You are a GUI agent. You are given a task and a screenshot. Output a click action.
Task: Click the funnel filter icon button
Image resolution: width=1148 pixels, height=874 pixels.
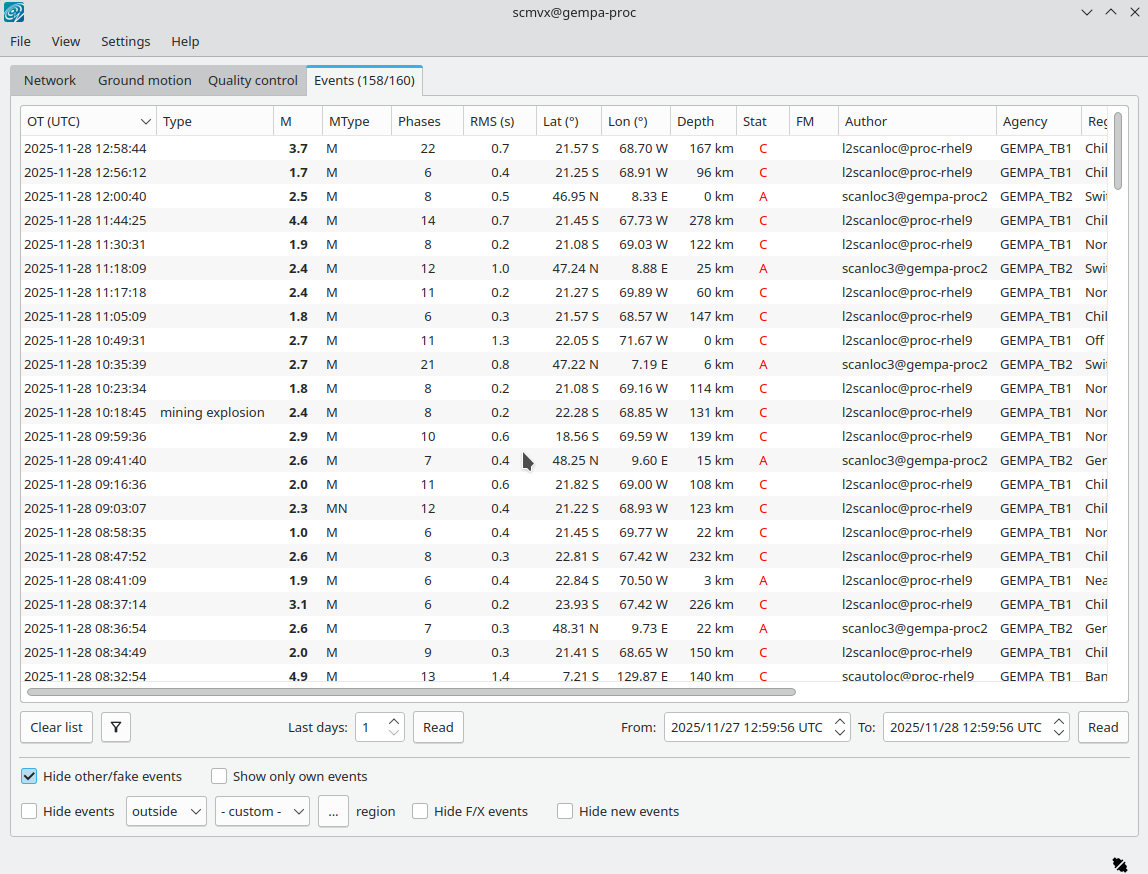click(116, 727)
